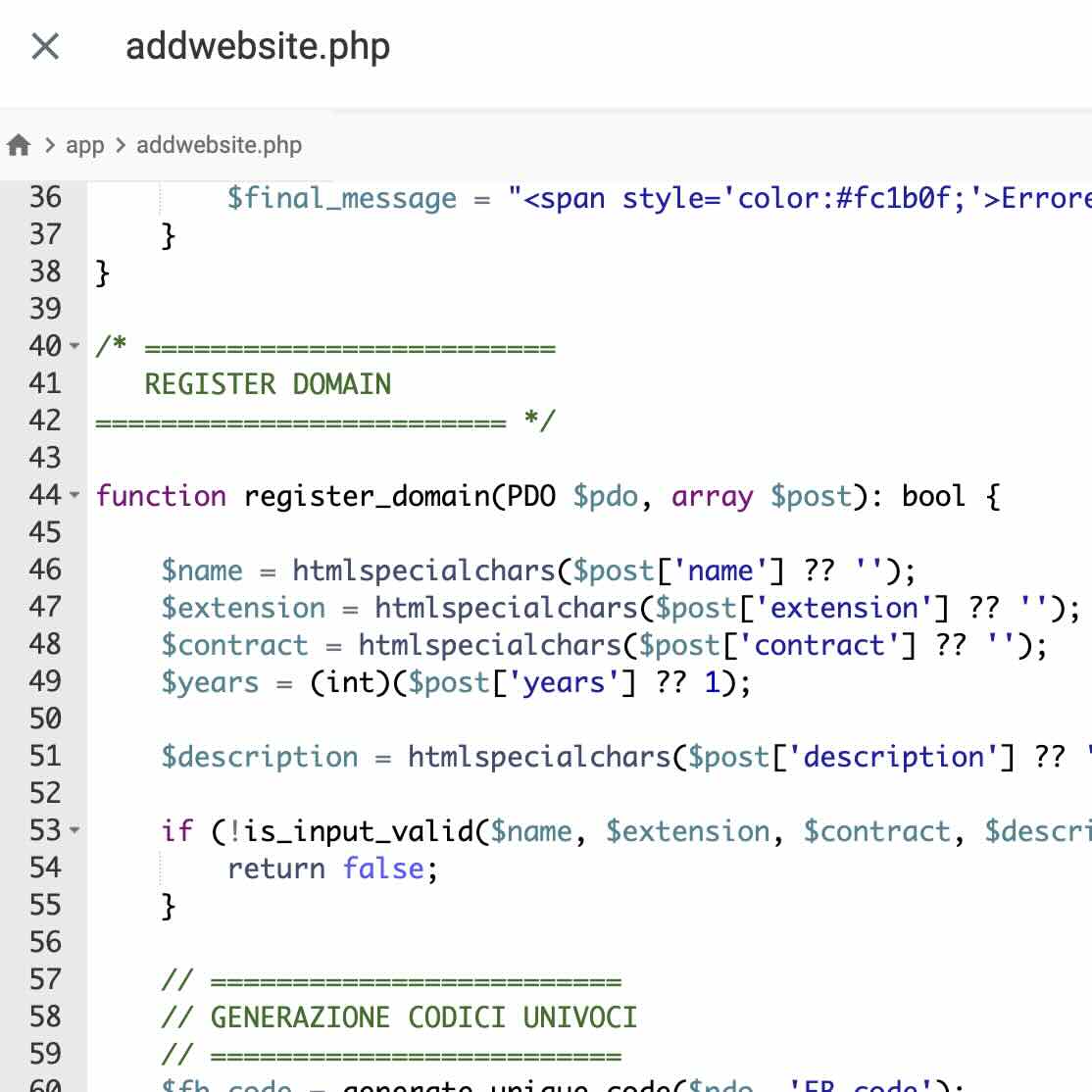Click the 'extension' string key on line 47
This screenshot has width=1092, height=1092.
(x=844, y=608)
